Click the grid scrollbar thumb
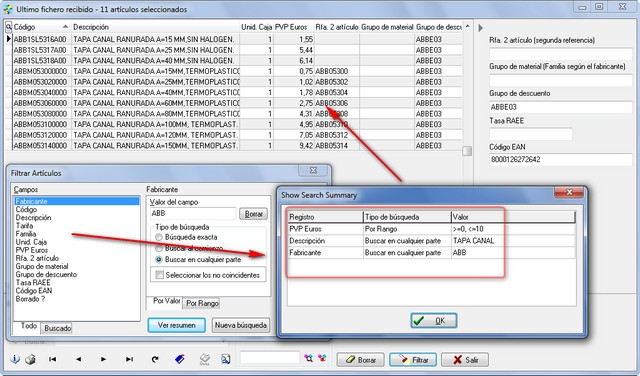This screenshot has height=376, width=640. pyautogui.click(x=467, y=151)
